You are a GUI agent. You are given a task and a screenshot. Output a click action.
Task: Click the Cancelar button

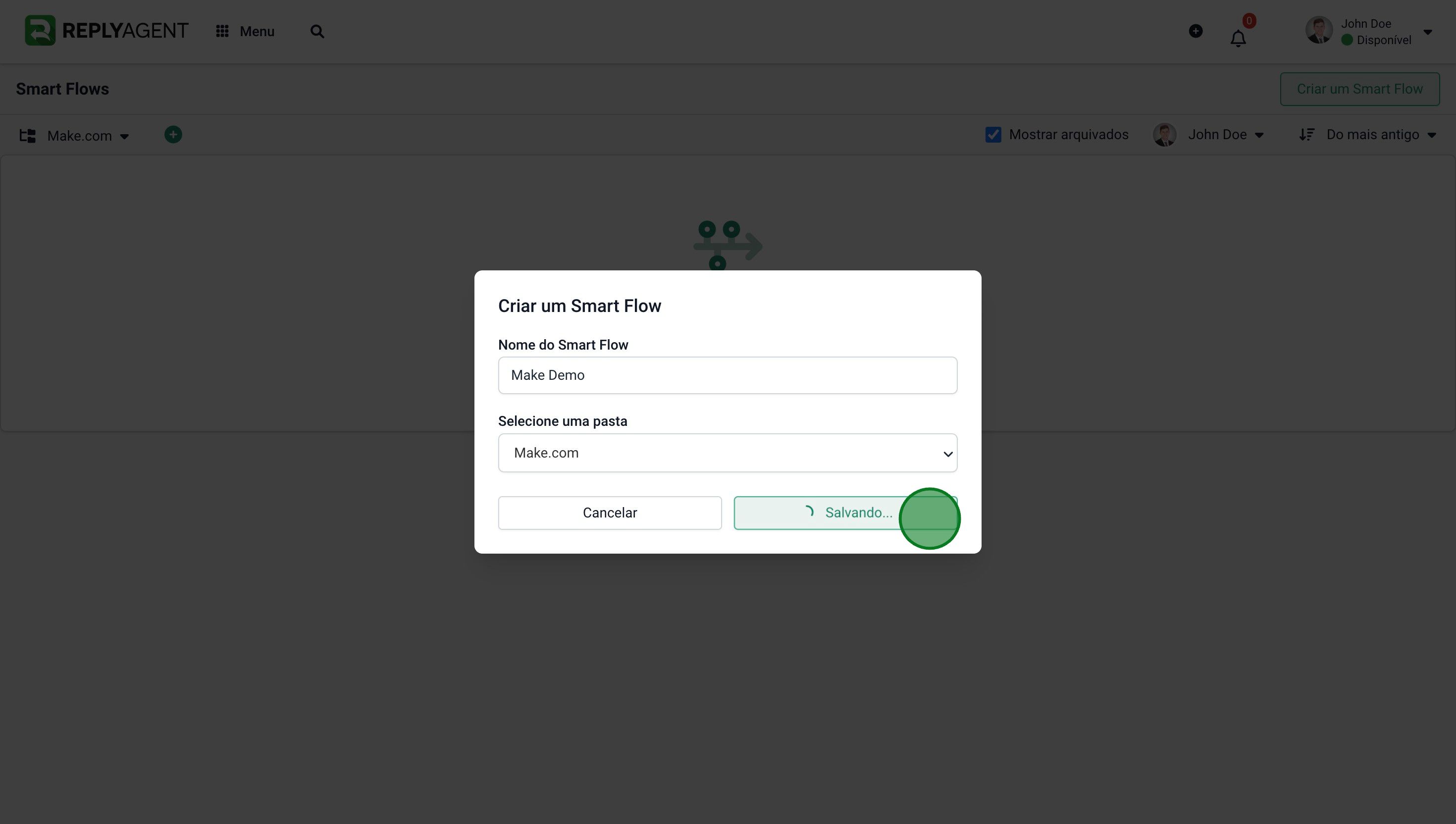pyautogui.click(x=610, y=513)
